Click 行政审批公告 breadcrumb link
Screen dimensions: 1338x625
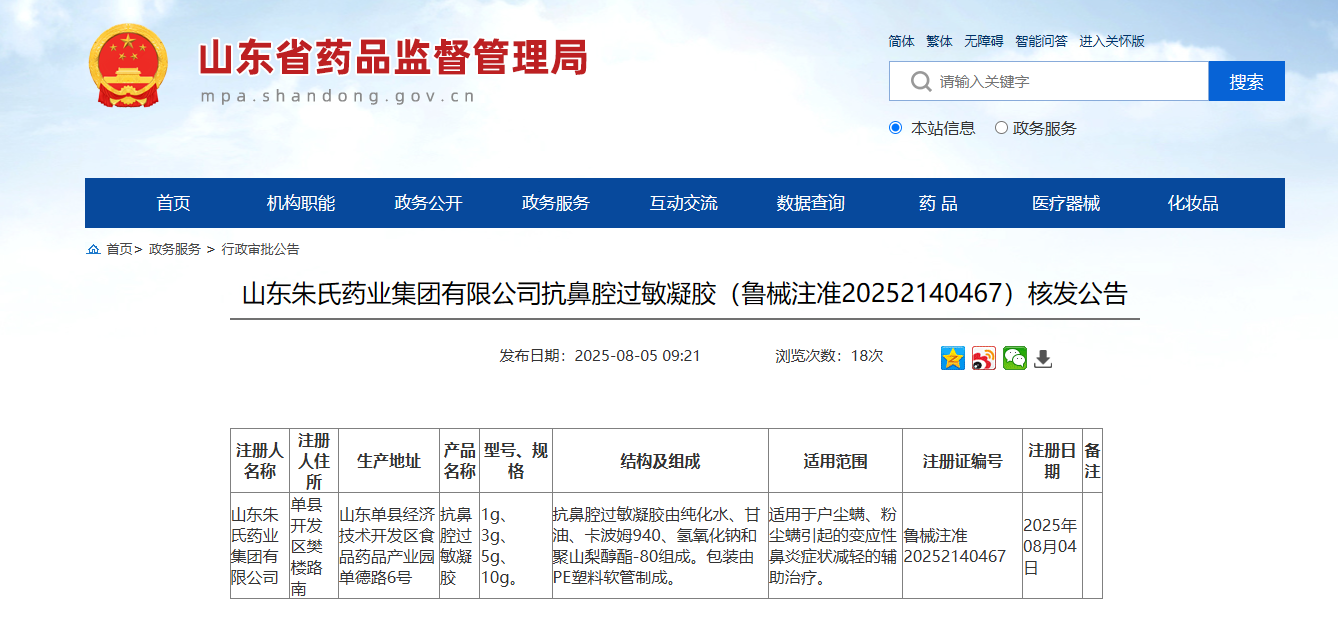(260, 249)
